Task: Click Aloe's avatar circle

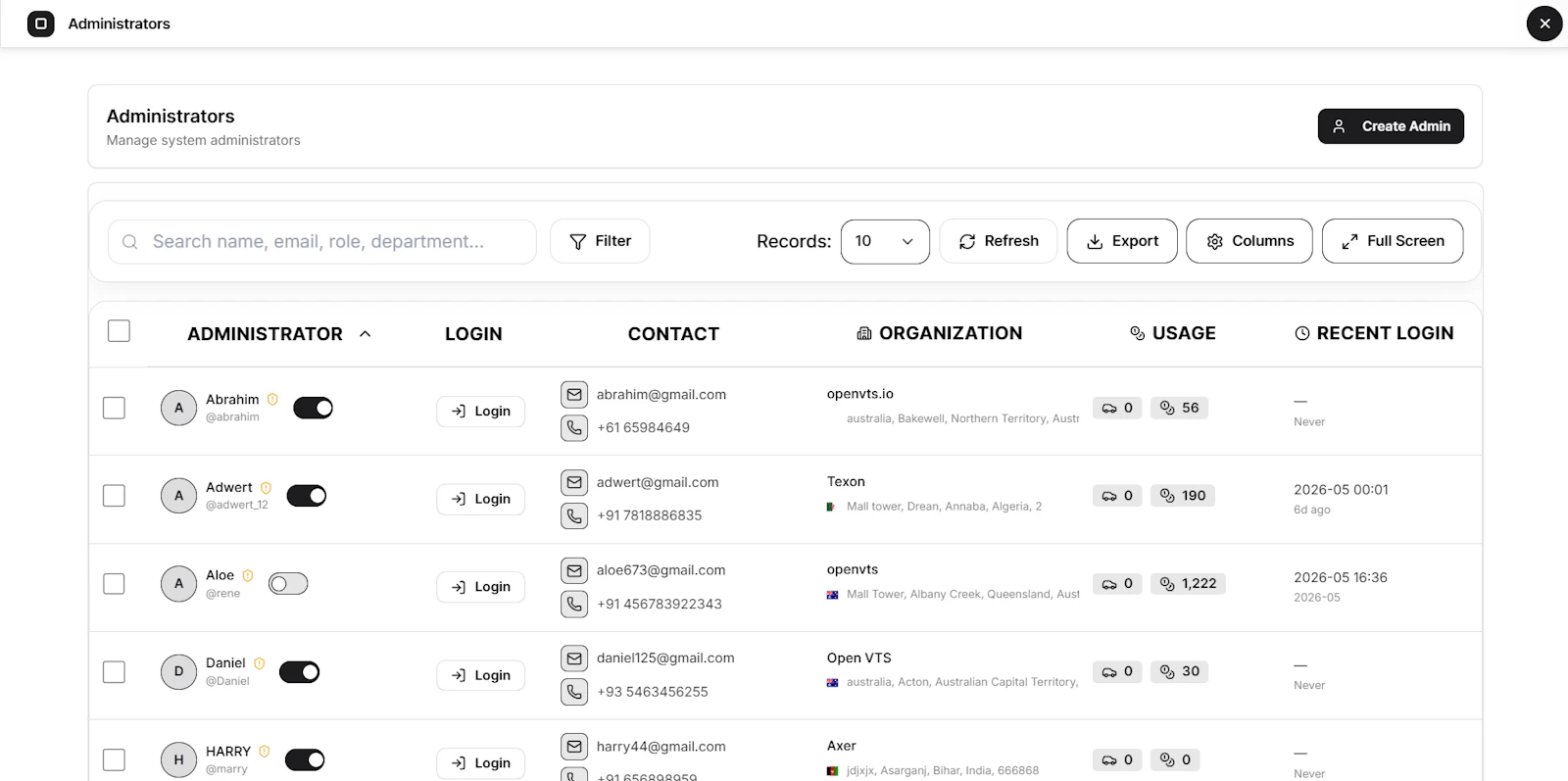Action: [x=178, y=584]
